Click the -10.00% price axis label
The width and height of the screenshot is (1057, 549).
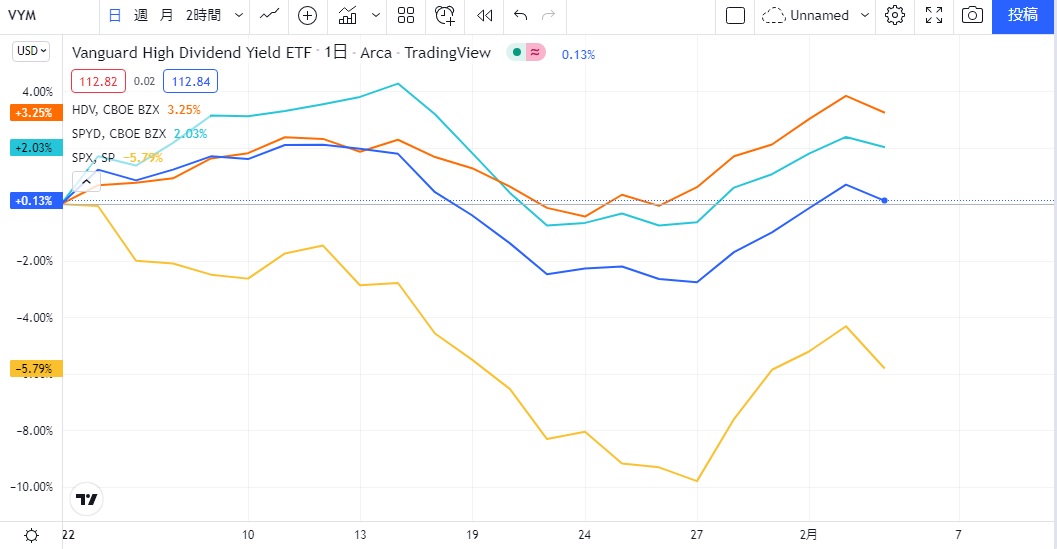pos(31,487)
